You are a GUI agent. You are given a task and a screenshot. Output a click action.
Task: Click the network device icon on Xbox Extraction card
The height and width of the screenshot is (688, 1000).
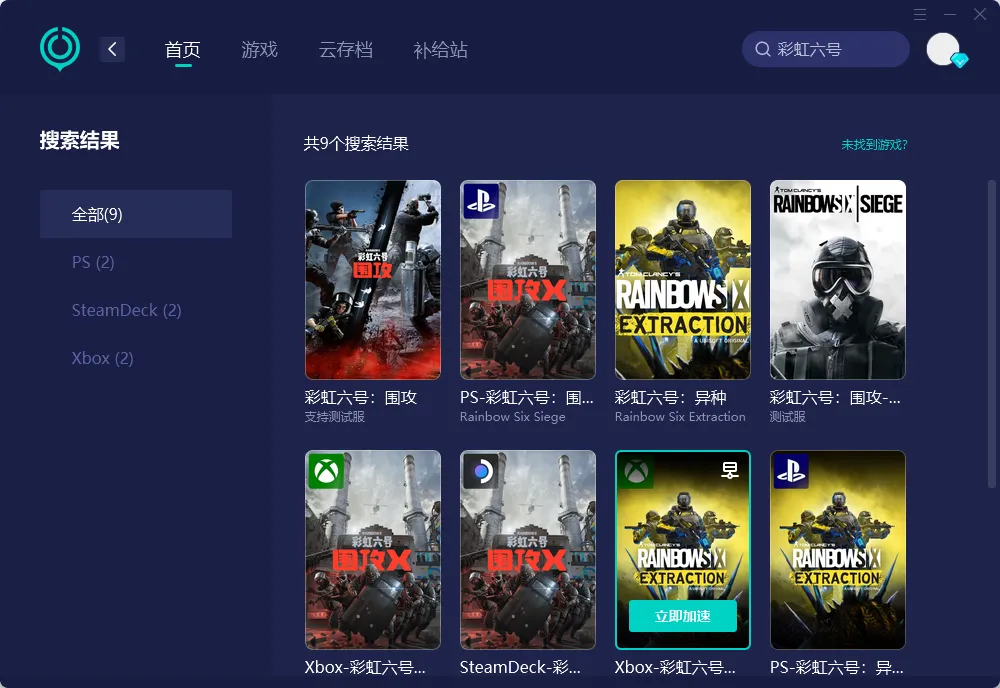point(730,471)
